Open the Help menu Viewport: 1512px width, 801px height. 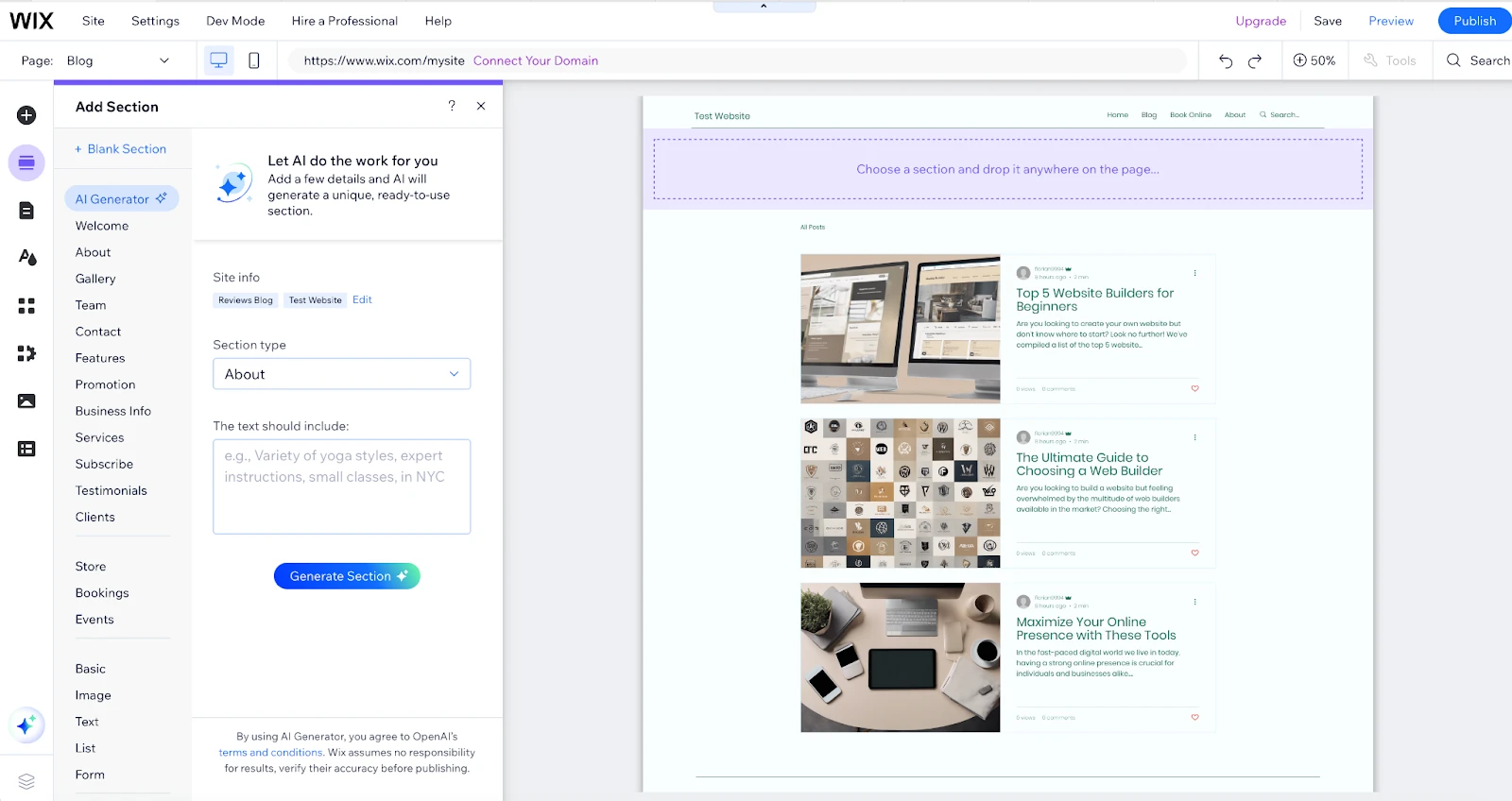pyautogui.click(x=438, y=21)
